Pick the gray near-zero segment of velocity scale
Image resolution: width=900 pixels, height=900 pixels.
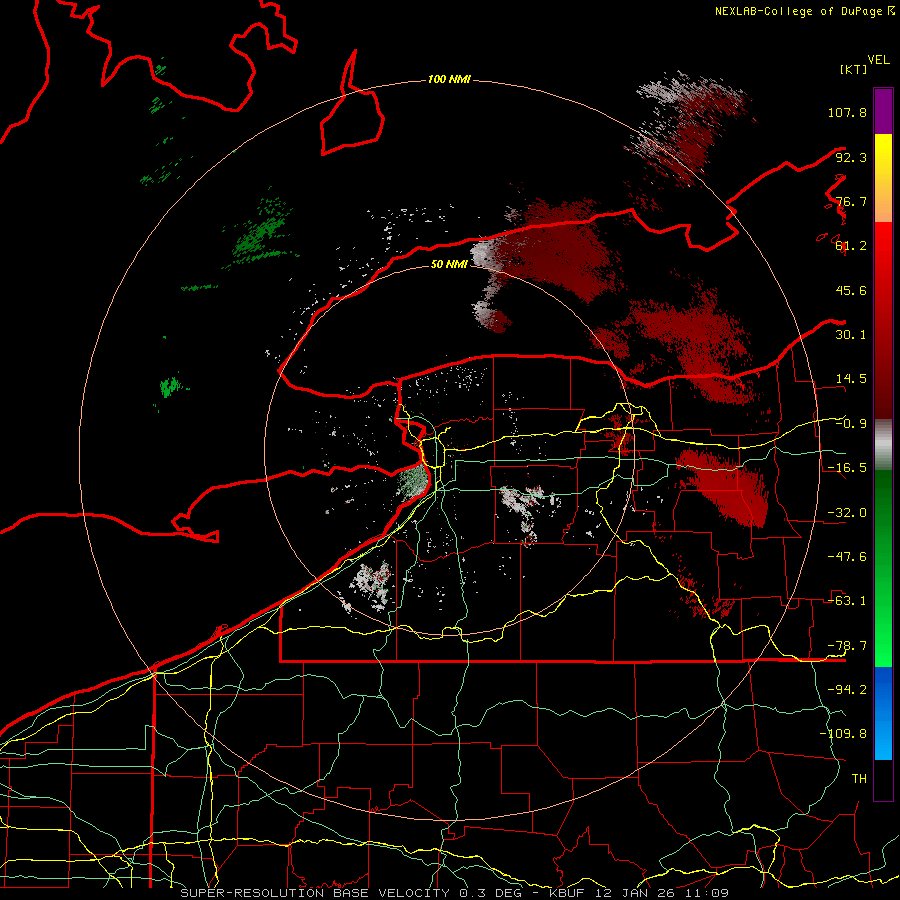pyautogui.click(x=883, y=443)
